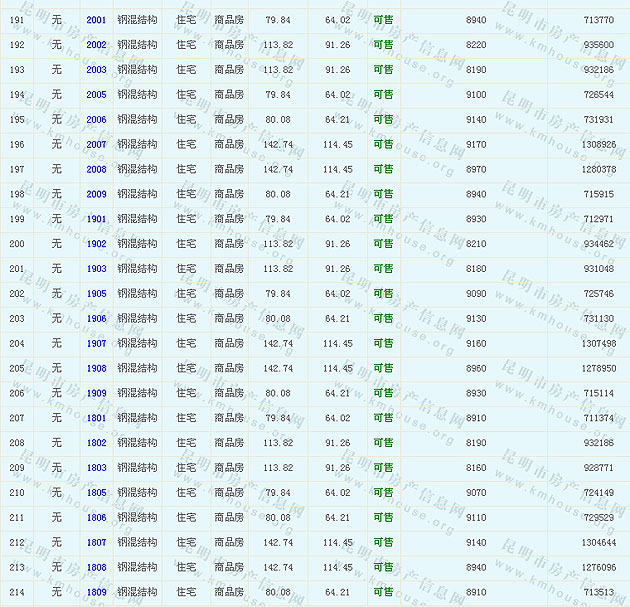Select room 1906 hyperlink
This screenshot has height=607, width=630.
(96, 318)
